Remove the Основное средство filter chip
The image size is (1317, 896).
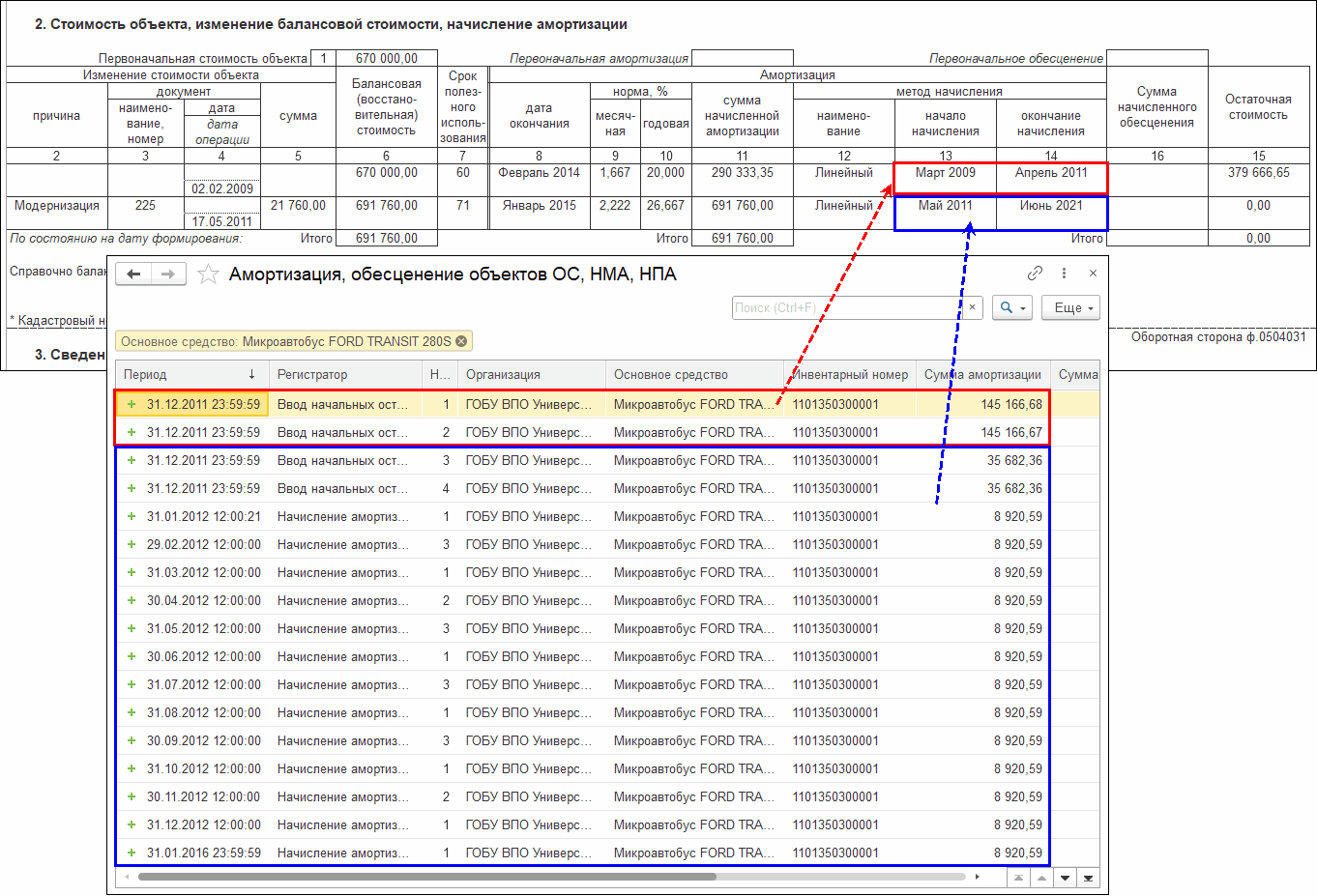tap(461, 341)
